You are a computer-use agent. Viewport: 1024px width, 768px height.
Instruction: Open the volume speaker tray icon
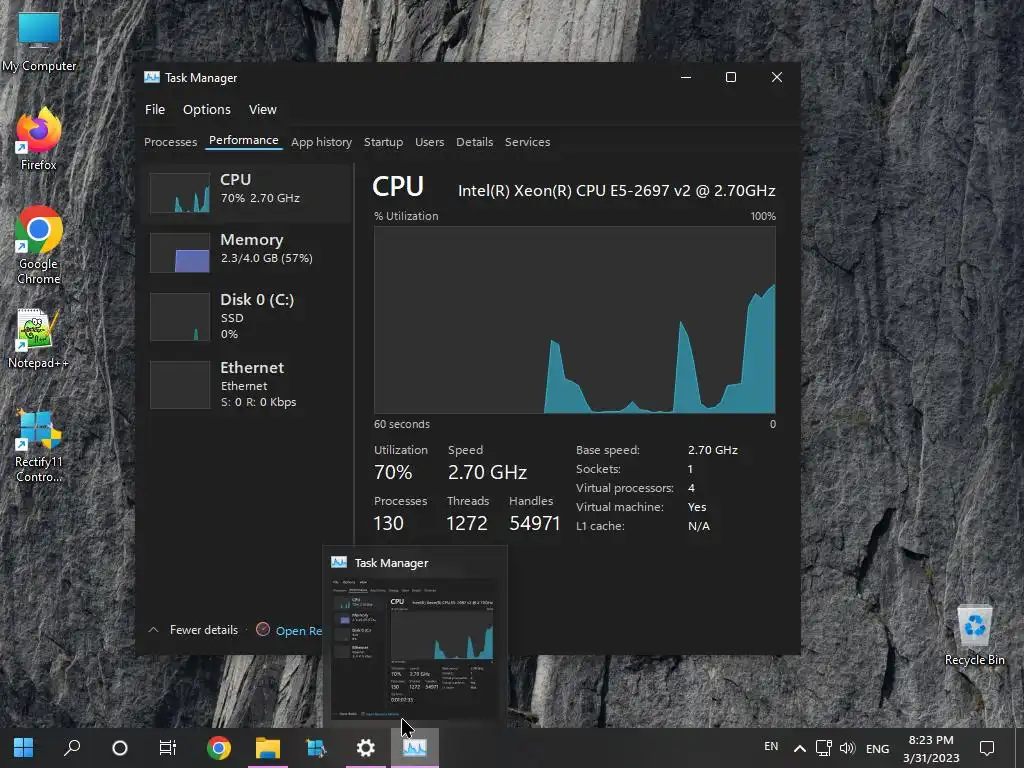point(847,748)
